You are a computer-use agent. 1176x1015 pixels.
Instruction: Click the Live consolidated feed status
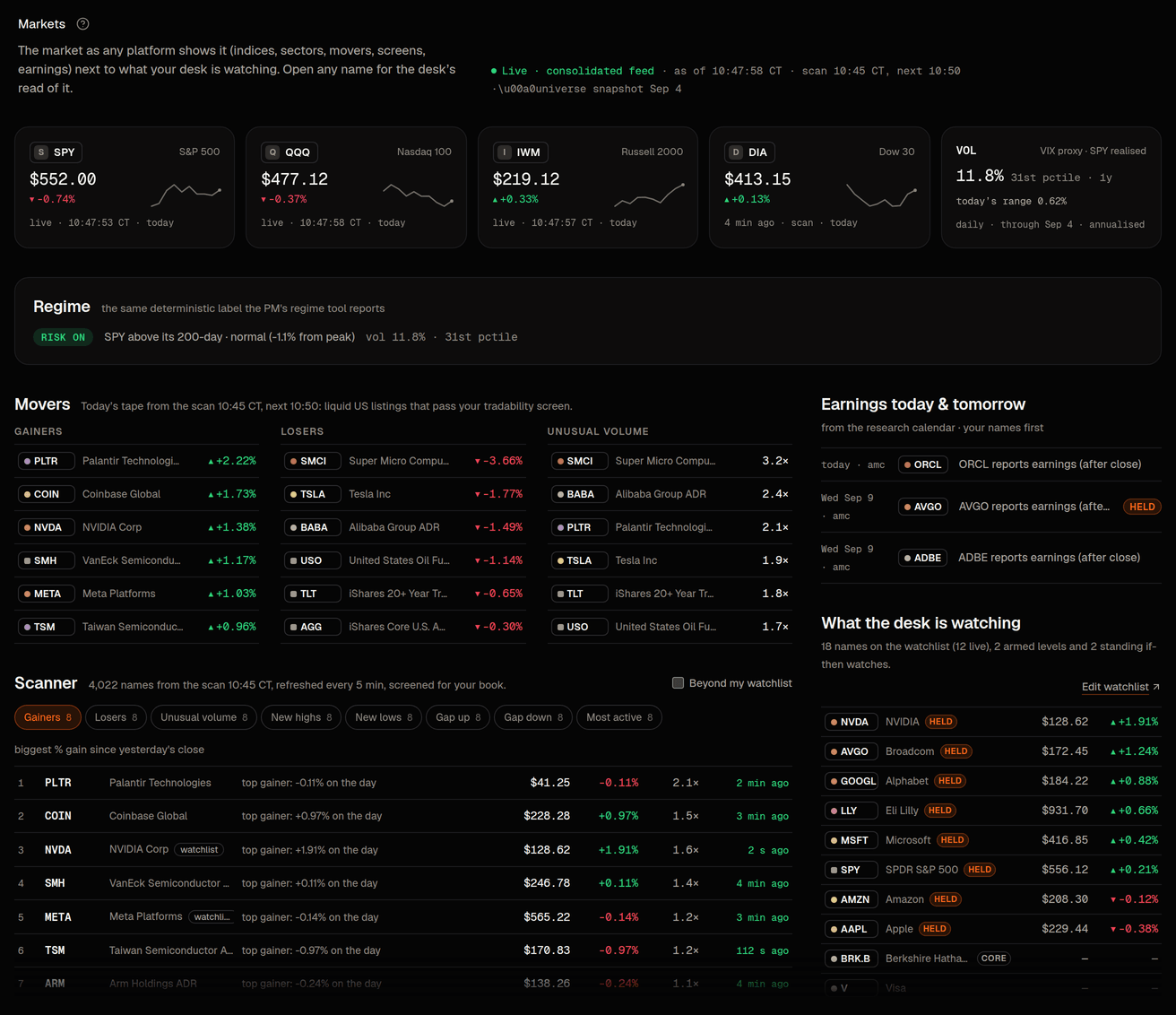573,71
